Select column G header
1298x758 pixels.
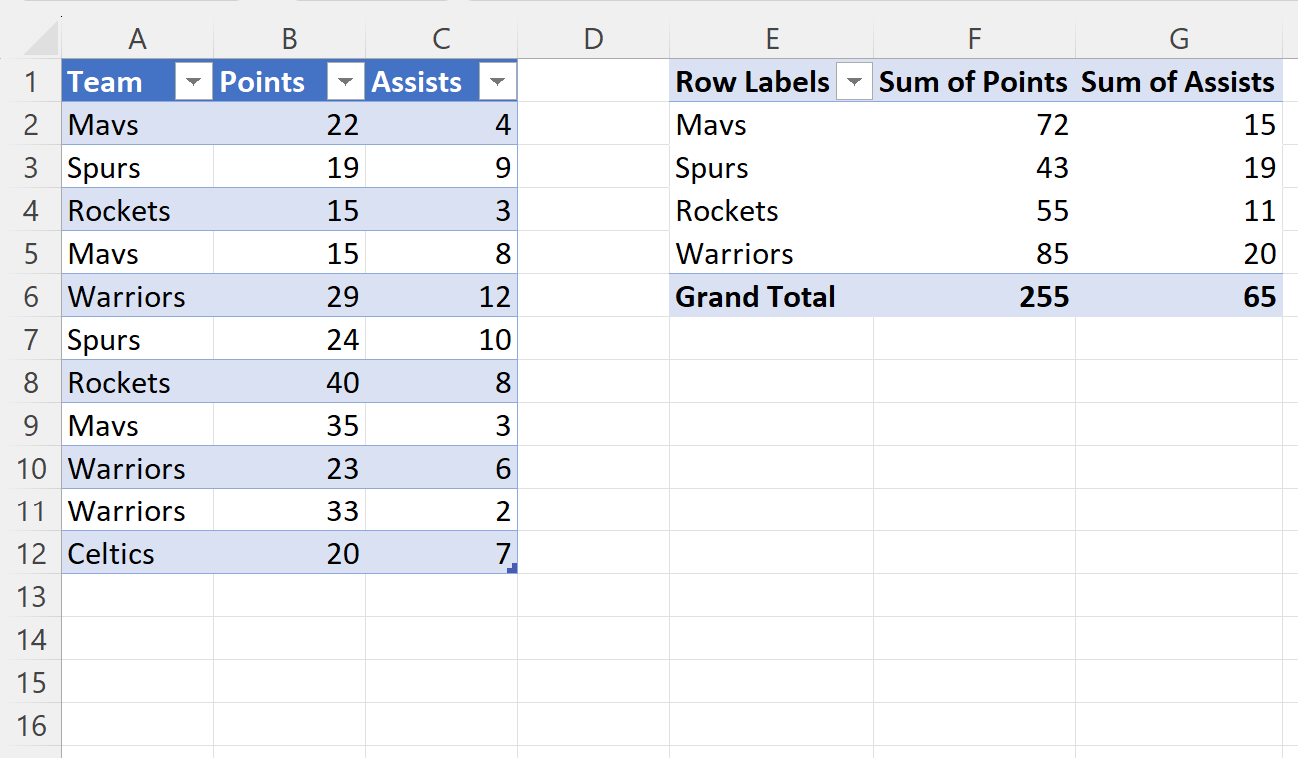tap(1179, 38)
